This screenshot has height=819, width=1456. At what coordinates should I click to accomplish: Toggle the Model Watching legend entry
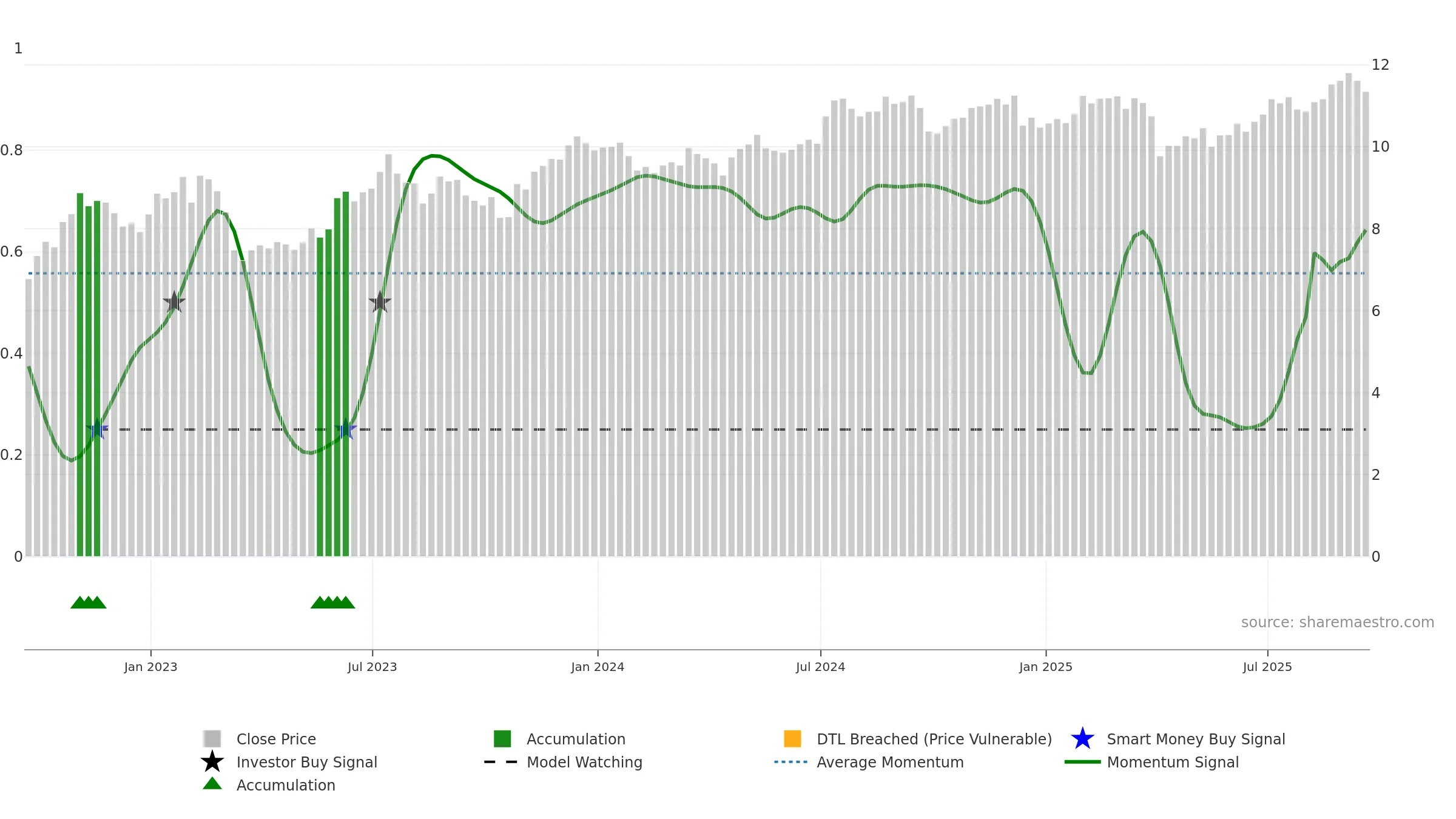[563, 762]
